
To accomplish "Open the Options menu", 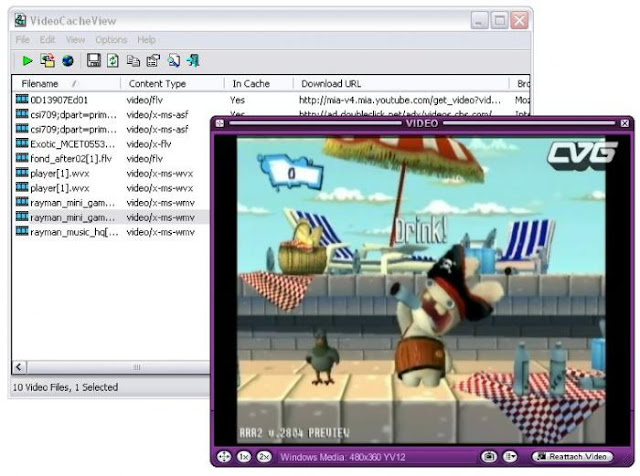I will point(111,40).
